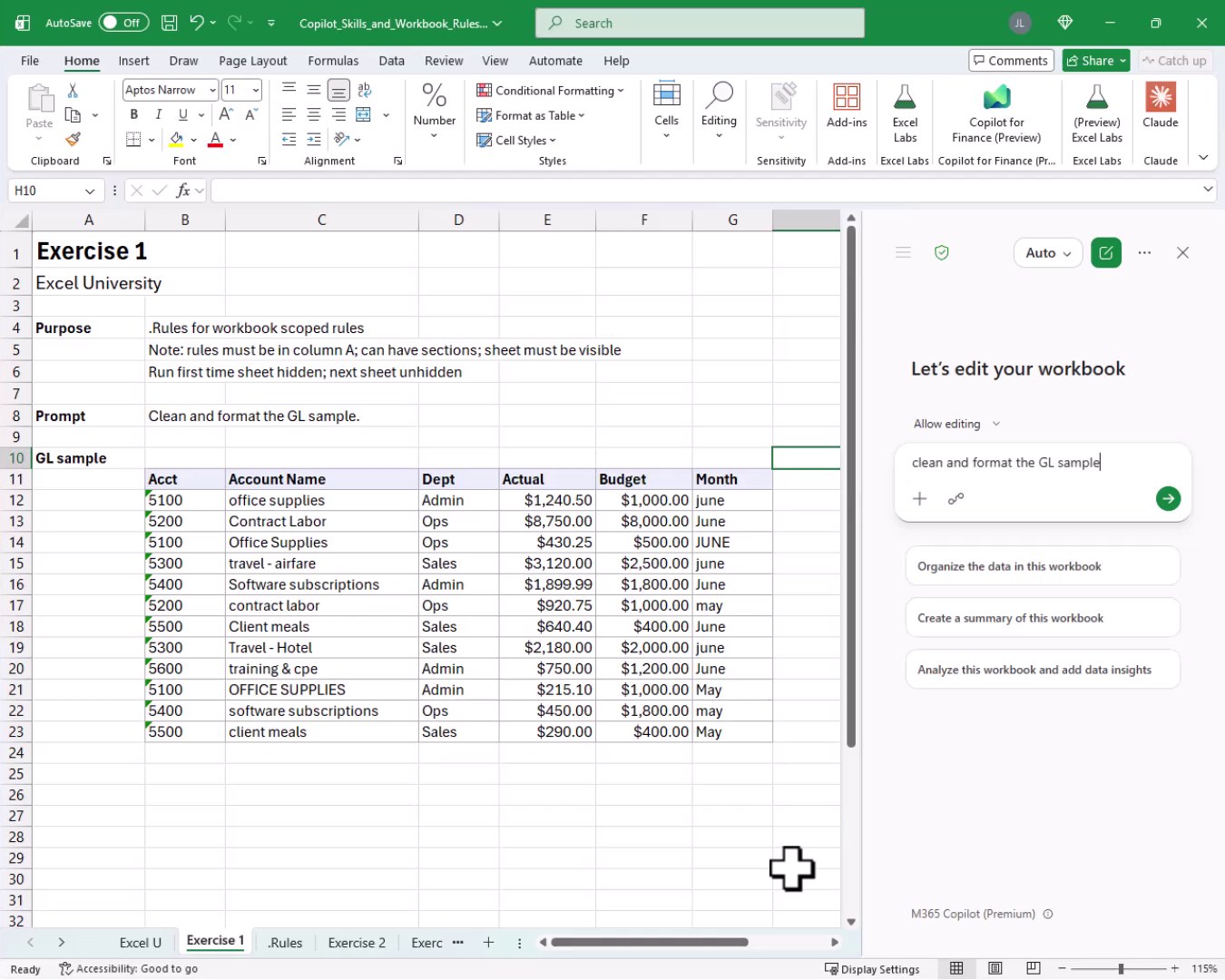Select Normal view in status bar
Image resolution: width=1225 pixels, height=980 pixels.
[x=956, y=968]
